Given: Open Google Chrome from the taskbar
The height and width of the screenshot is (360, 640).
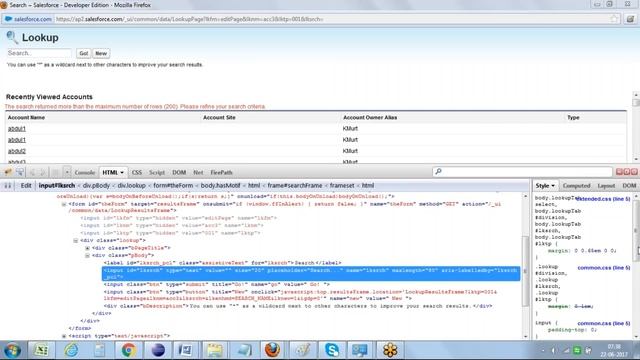Looking at the screenshot, I should click(129, 350).
